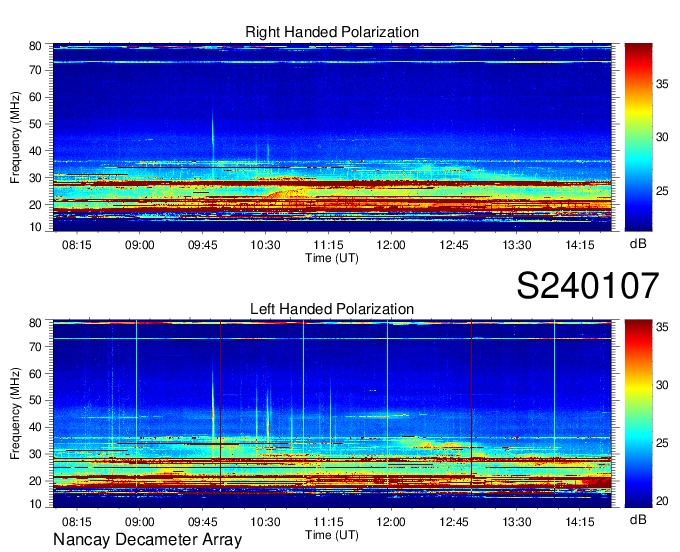The image size is (680, 552).
Task: Click 12:00 tick on Right Handed plot
Action: click(x=391, y=245)
